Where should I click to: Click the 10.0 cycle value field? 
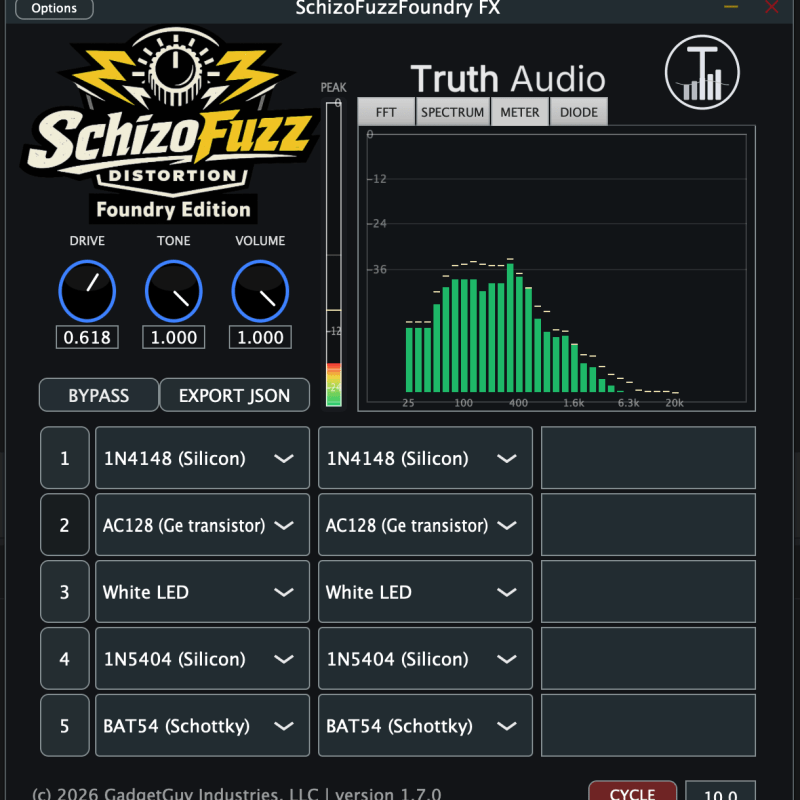720,792
